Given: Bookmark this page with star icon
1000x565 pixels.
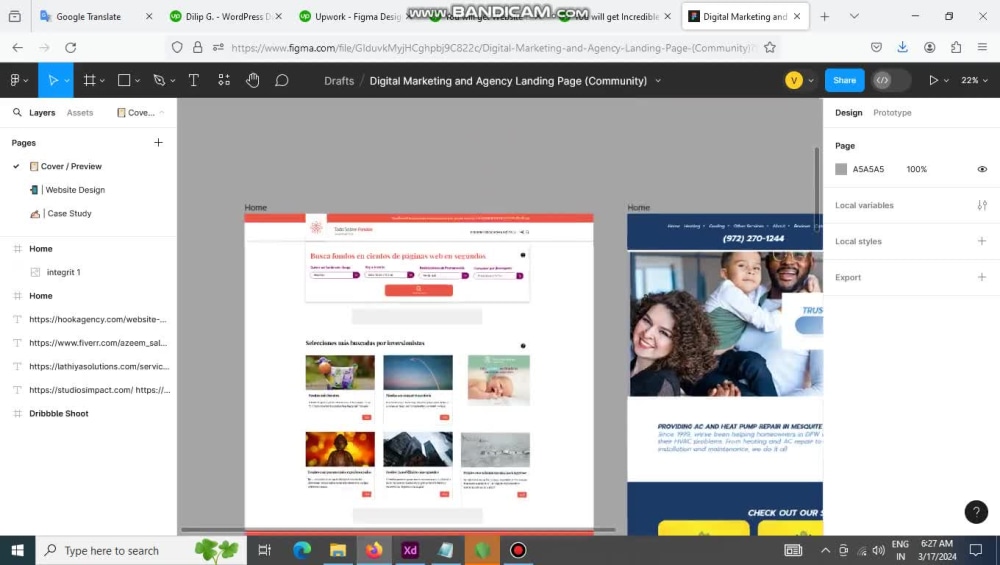Looking at the screenshot, I should (x=770, y=47).
